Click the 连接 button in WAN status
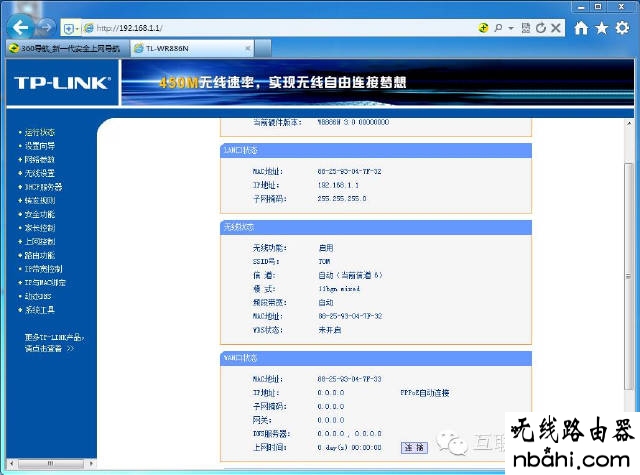The height and width of the screenshot is (475, 640). pos(414,448)
